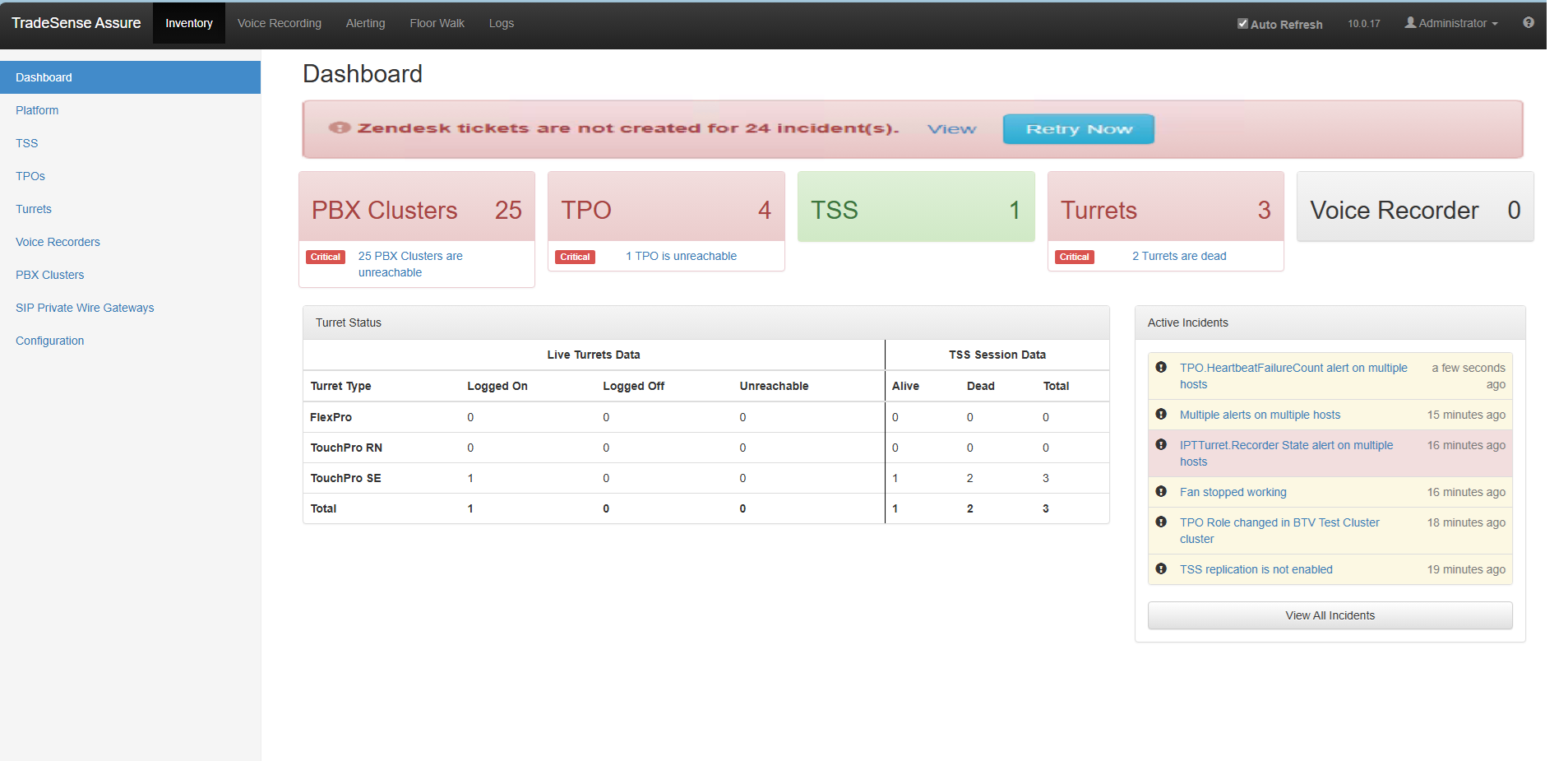Open Voice Recorders in the sidebar
The image size is (1568, 761).
point(58,242)
